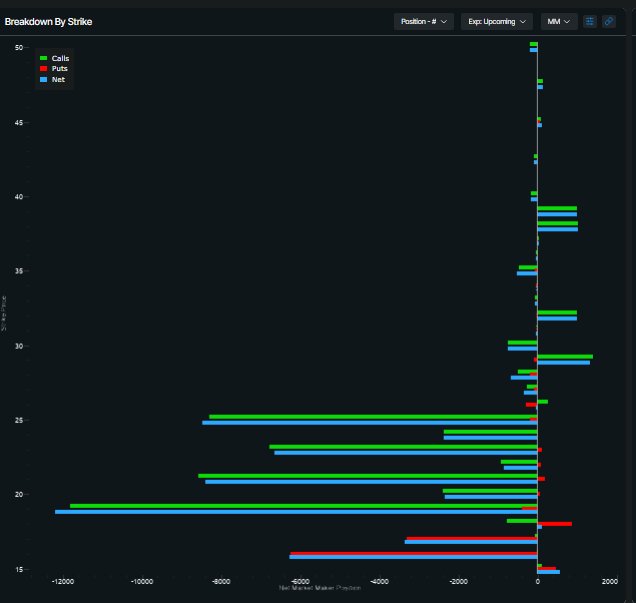Select the x-axis label -12000
Image resolution: width=636 pixels, height=603 pixels.
(x=63, y=582)
